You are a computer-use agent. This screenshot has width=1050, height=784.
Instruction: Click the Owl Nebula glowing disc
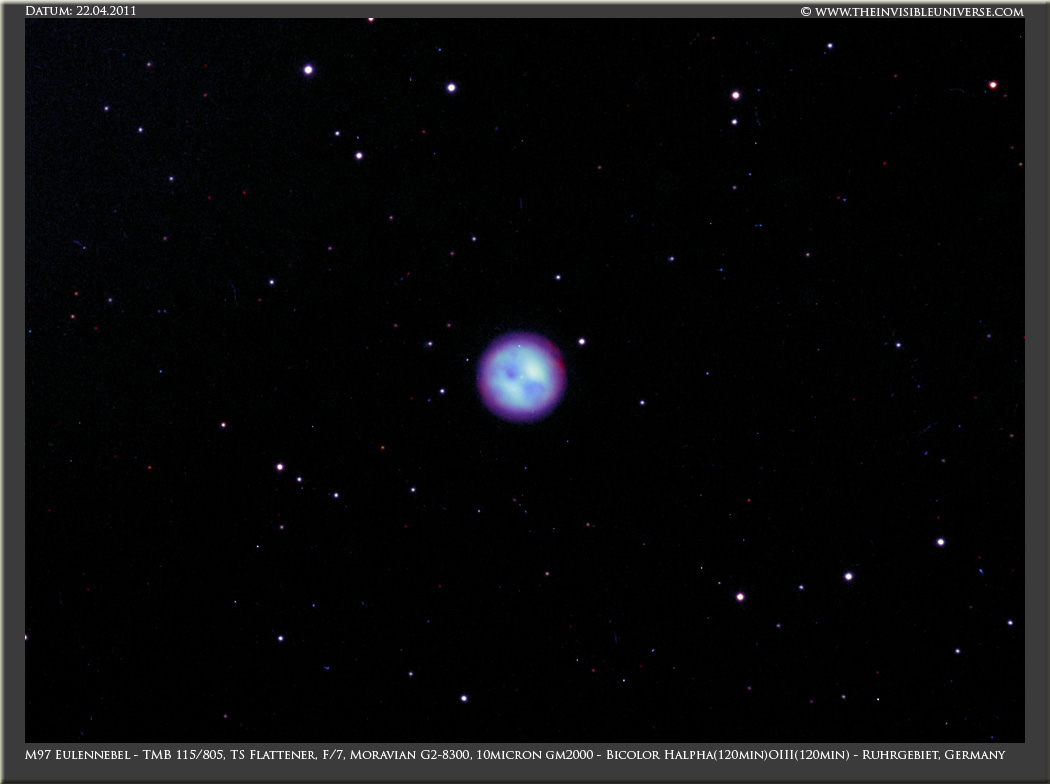click(521, 377)
